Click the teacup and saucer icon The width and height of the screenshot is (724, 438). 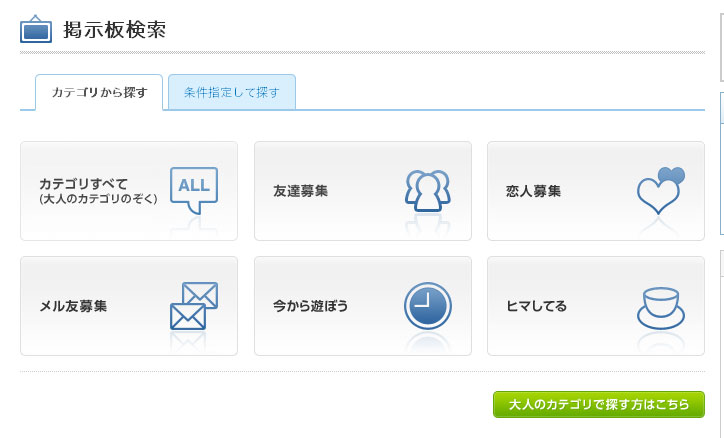[661, 308]
